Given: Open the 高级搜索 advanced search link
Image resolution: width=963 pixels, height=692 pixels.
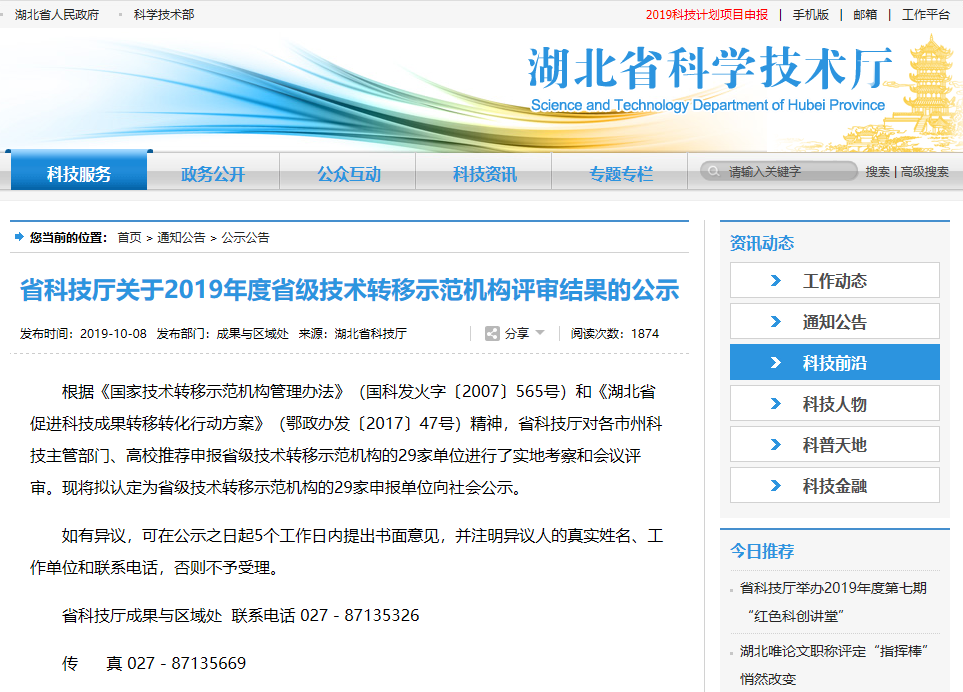Looking at the screenshot, I should click(925, 172).
